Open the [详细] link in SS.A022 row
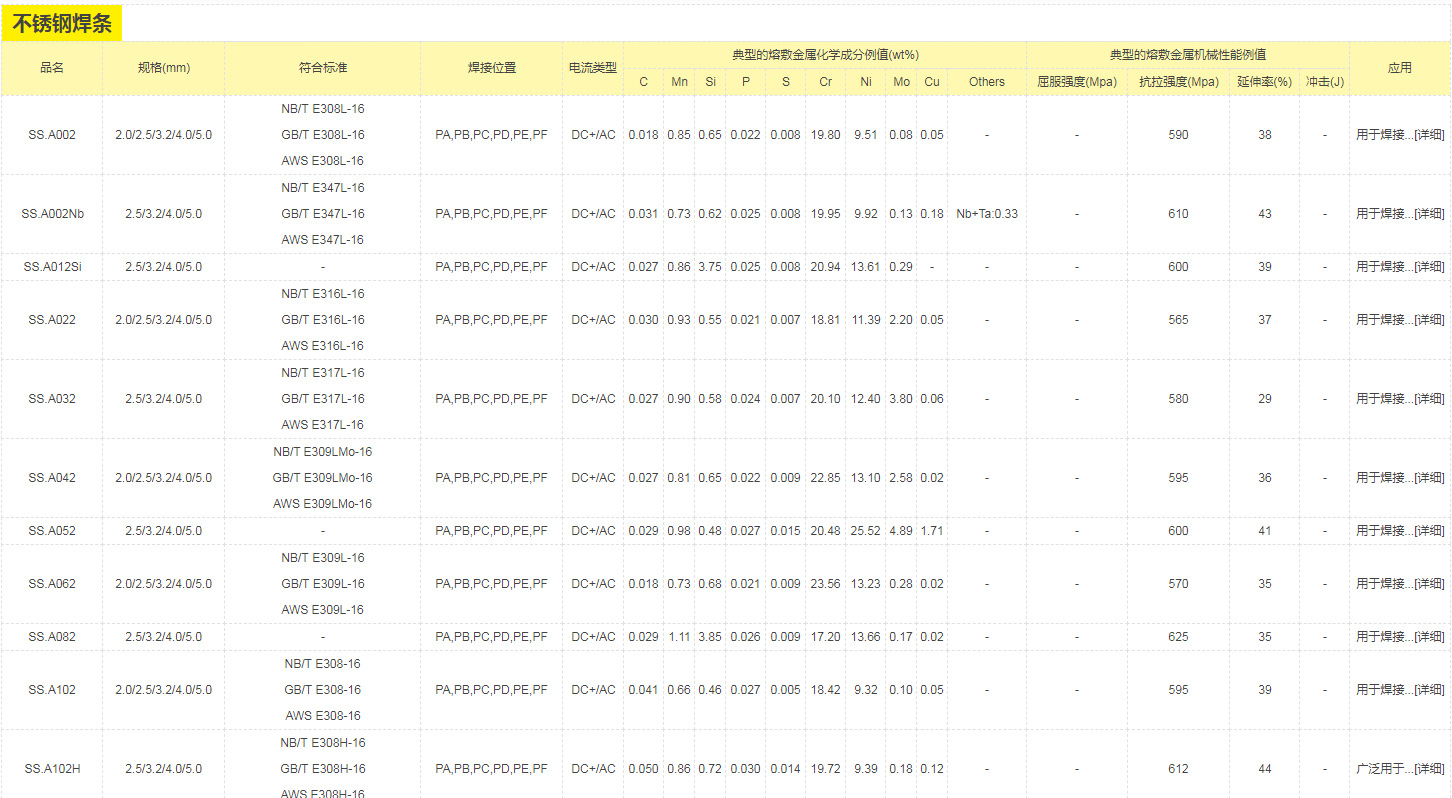This screenshot has height=798, width=1452. click(1429, 320)
